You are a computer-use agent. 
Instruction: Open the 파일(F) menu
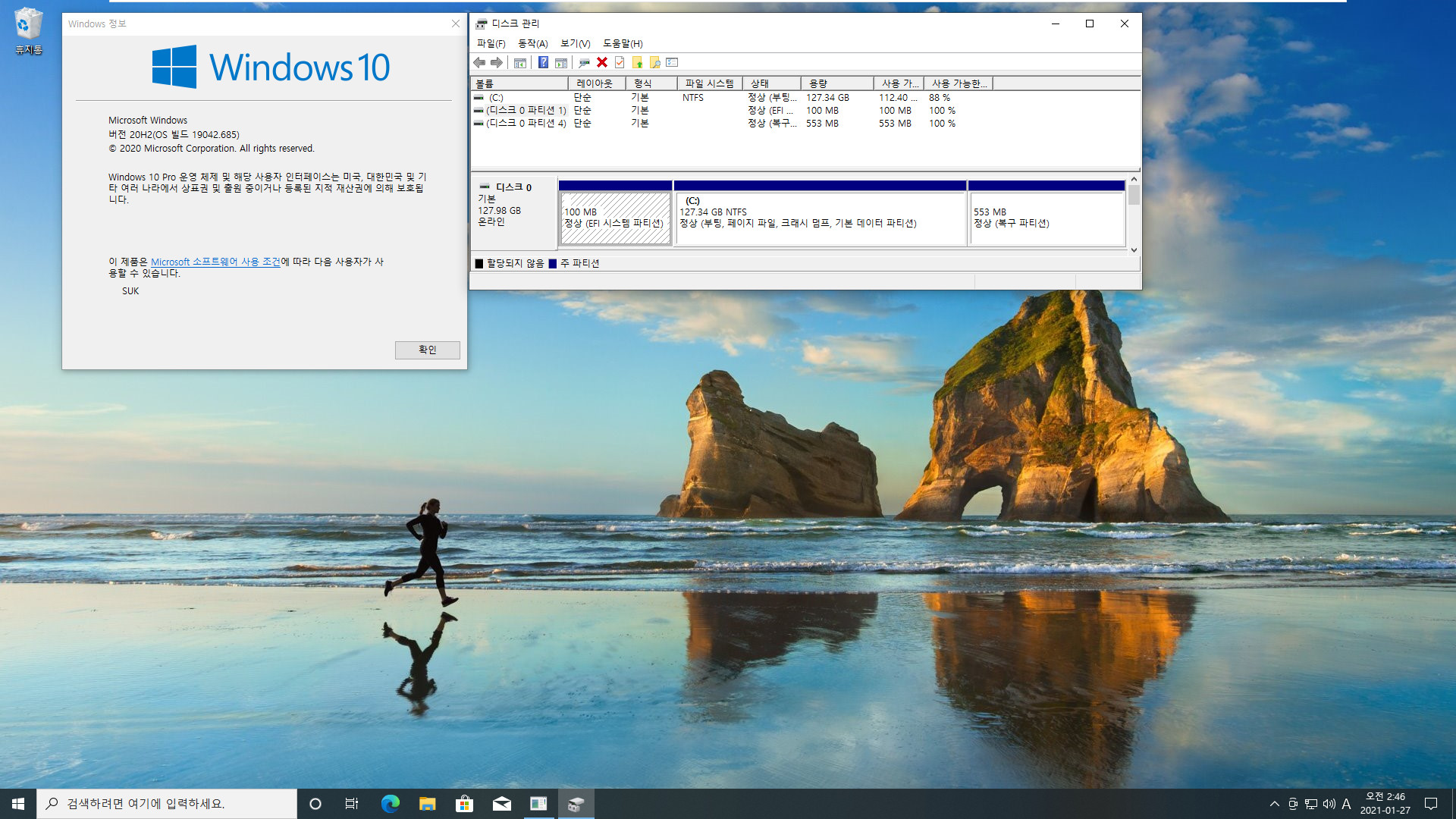491,43
